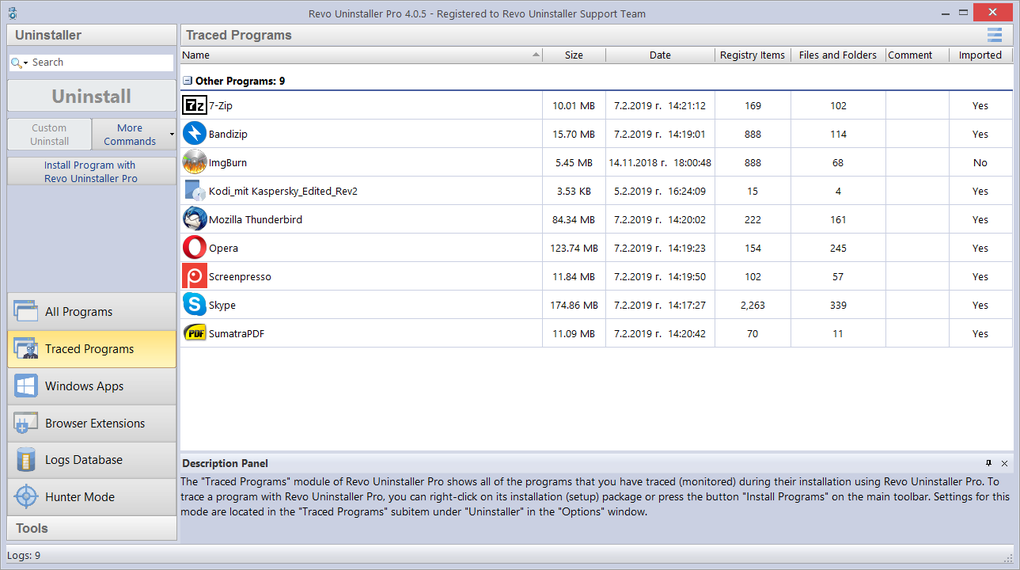1020x570 pixels.
Task: Select the 7-Zip row name
Action: pos(221,105)
